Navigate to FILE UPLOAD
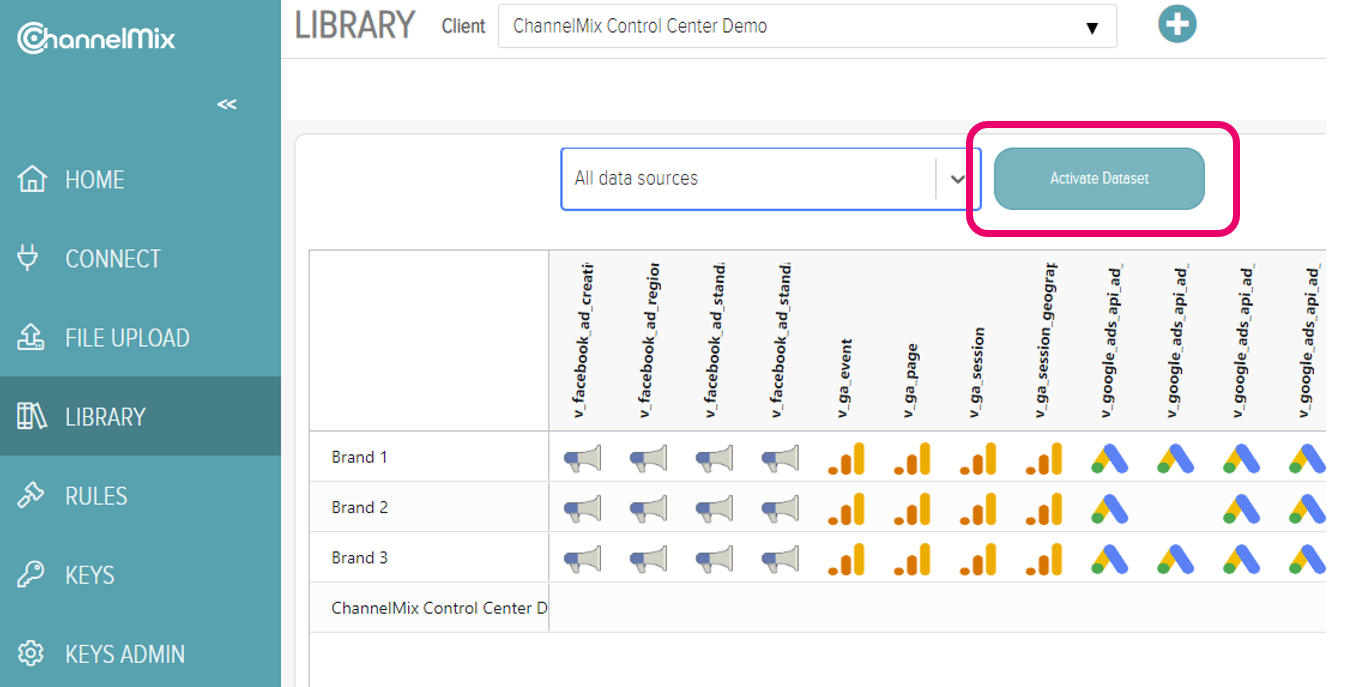 pos(140,338)
